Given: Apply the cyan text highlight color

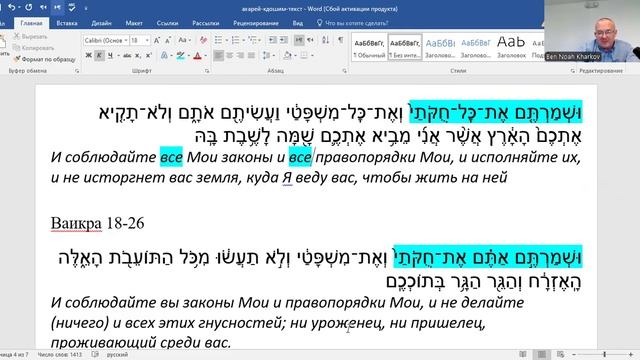Looking at the screenshot, I should click(x=180, y=55).
